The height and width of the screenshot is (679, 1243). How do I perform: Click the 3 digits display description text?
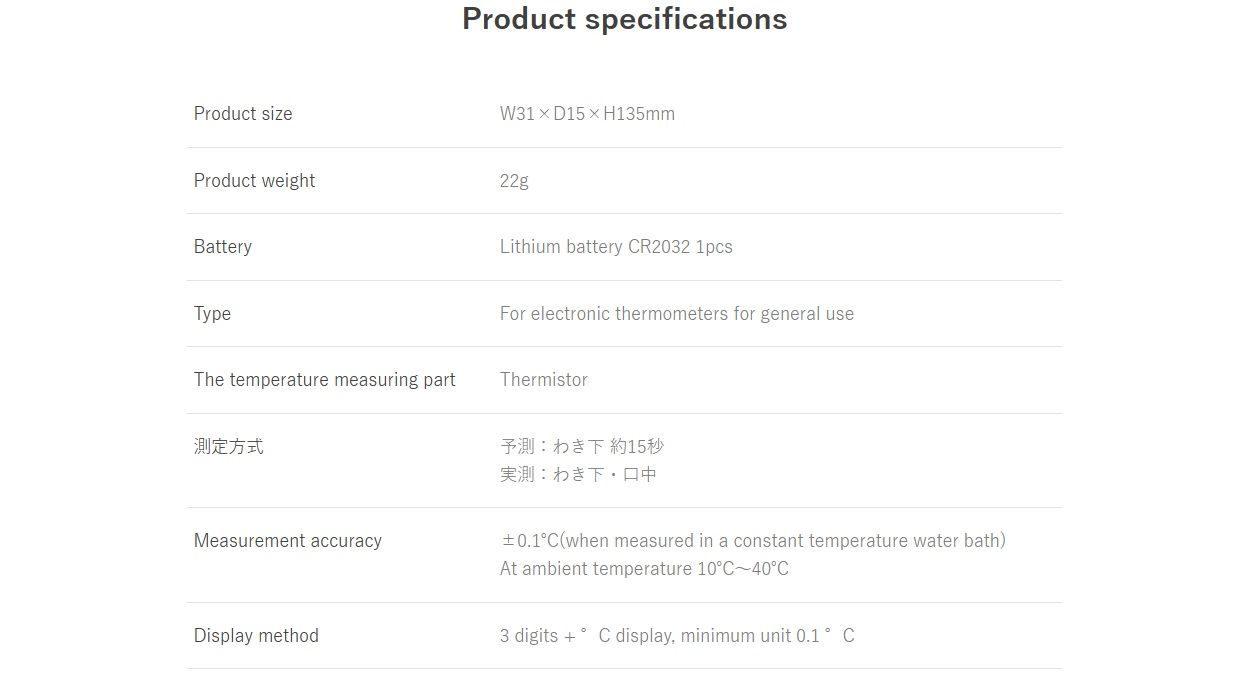click(677, 636)
